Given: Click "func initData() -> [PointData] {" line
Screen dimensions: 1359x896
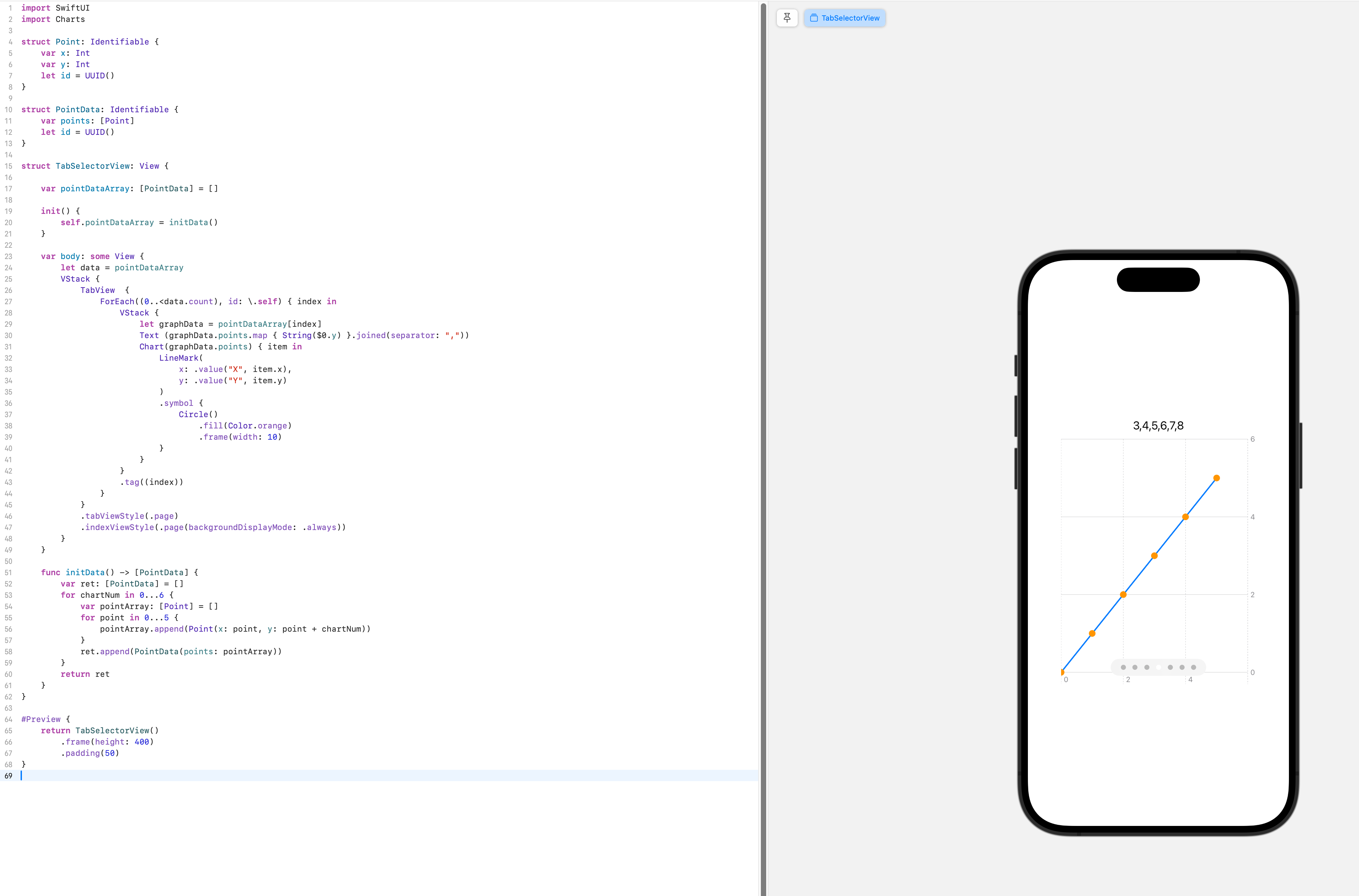Looking at the screenshot, I should point(120,573).
